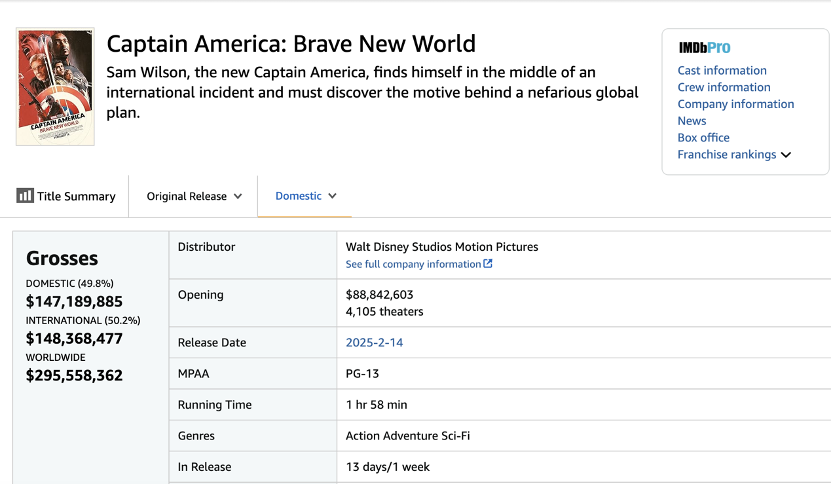
Task: Click the chevron next to Domestic
Action: click(x=332, y=196)
